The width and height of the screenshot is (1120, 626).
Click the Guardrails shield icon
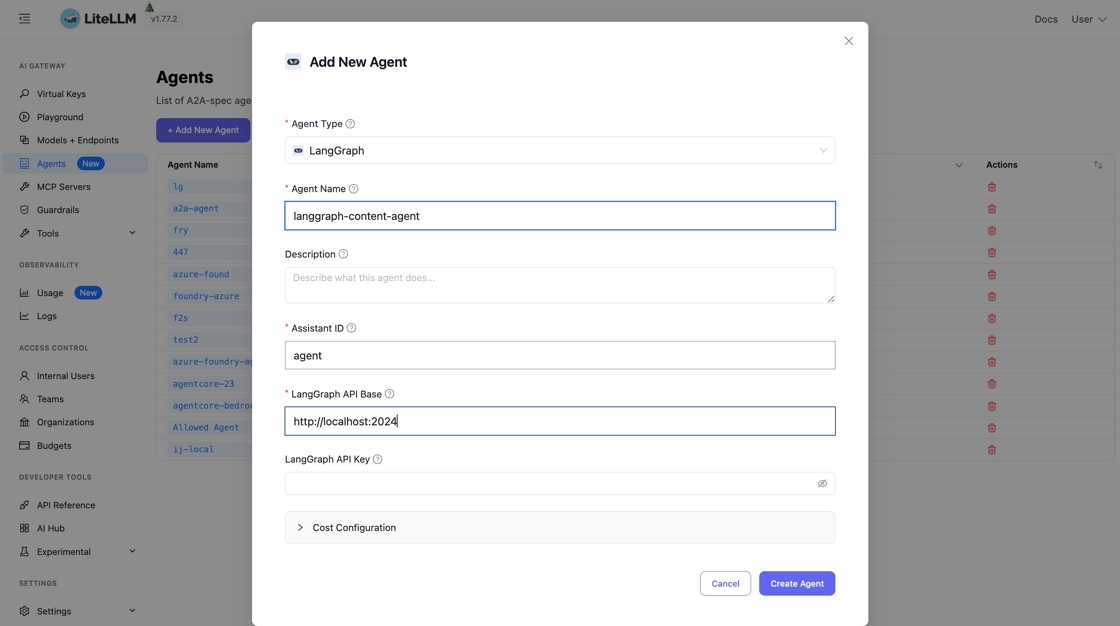[24, 209]
